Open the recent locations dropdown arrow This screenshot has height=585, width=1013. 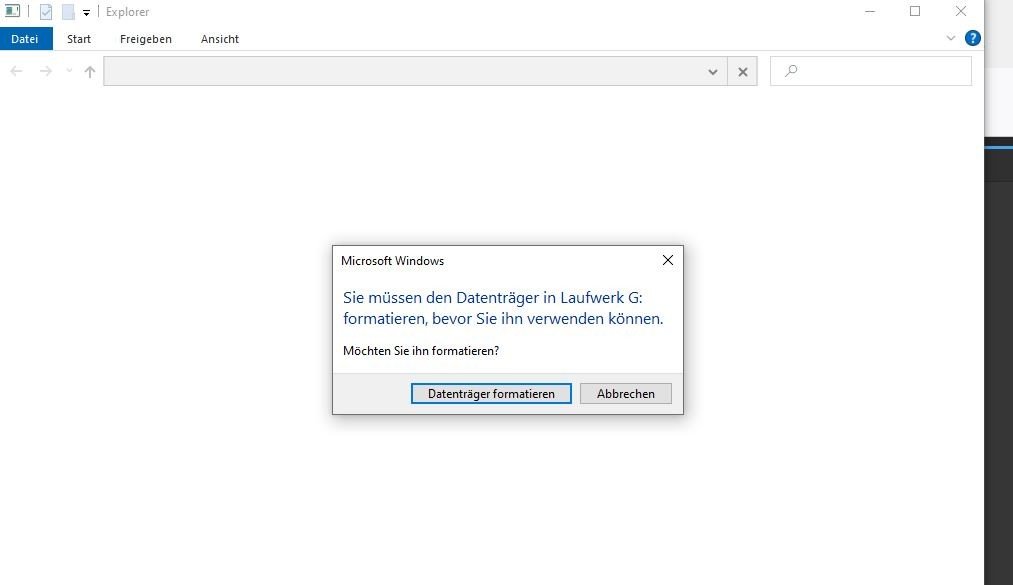coord(68,71)
